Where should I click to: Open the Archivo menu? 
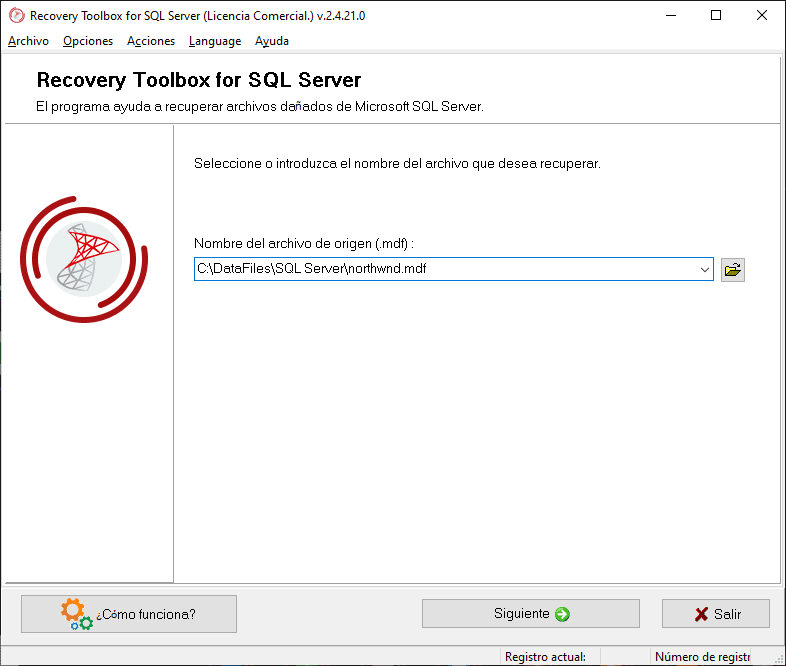pos(28,41)
